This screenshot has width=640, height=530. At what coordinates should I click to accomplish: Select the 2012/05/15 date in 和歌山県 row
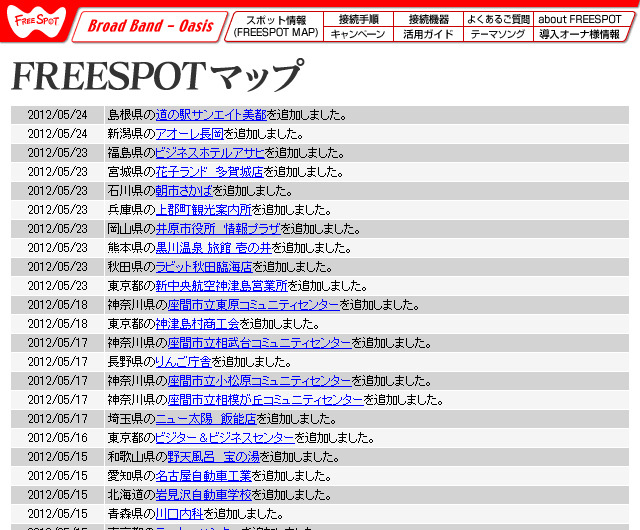58,457
